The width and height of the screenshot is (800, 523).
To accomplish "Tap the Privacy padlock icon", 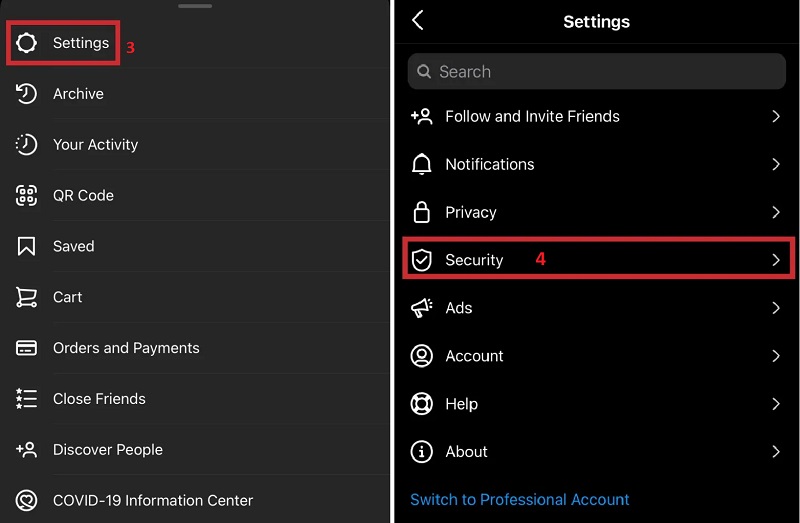I will pos(421,212).
